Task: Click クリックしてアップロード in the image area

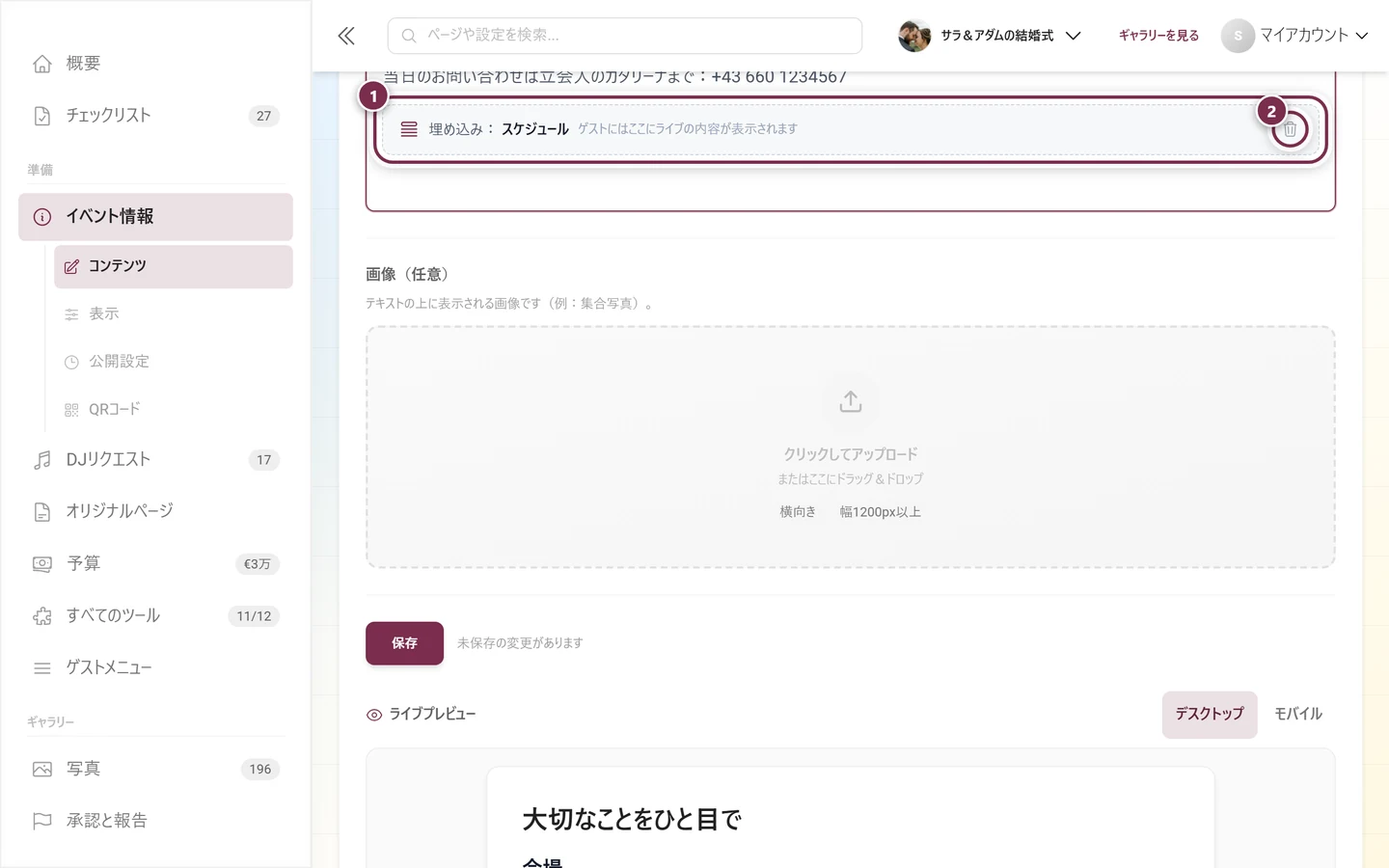Action: pos(850,454)
